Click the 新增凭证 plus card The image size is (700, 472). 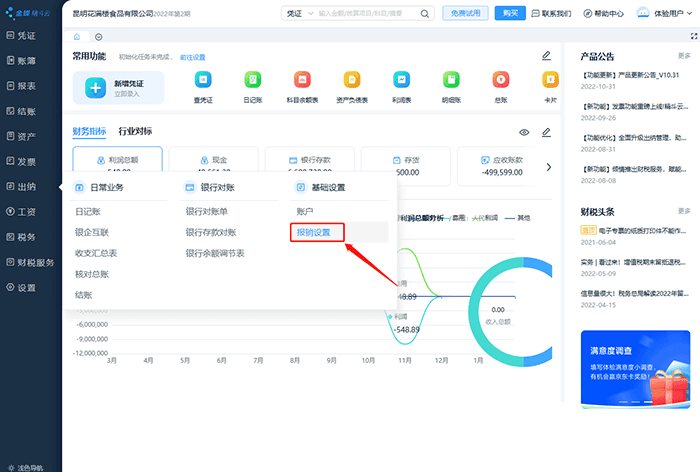coord(118,88)
